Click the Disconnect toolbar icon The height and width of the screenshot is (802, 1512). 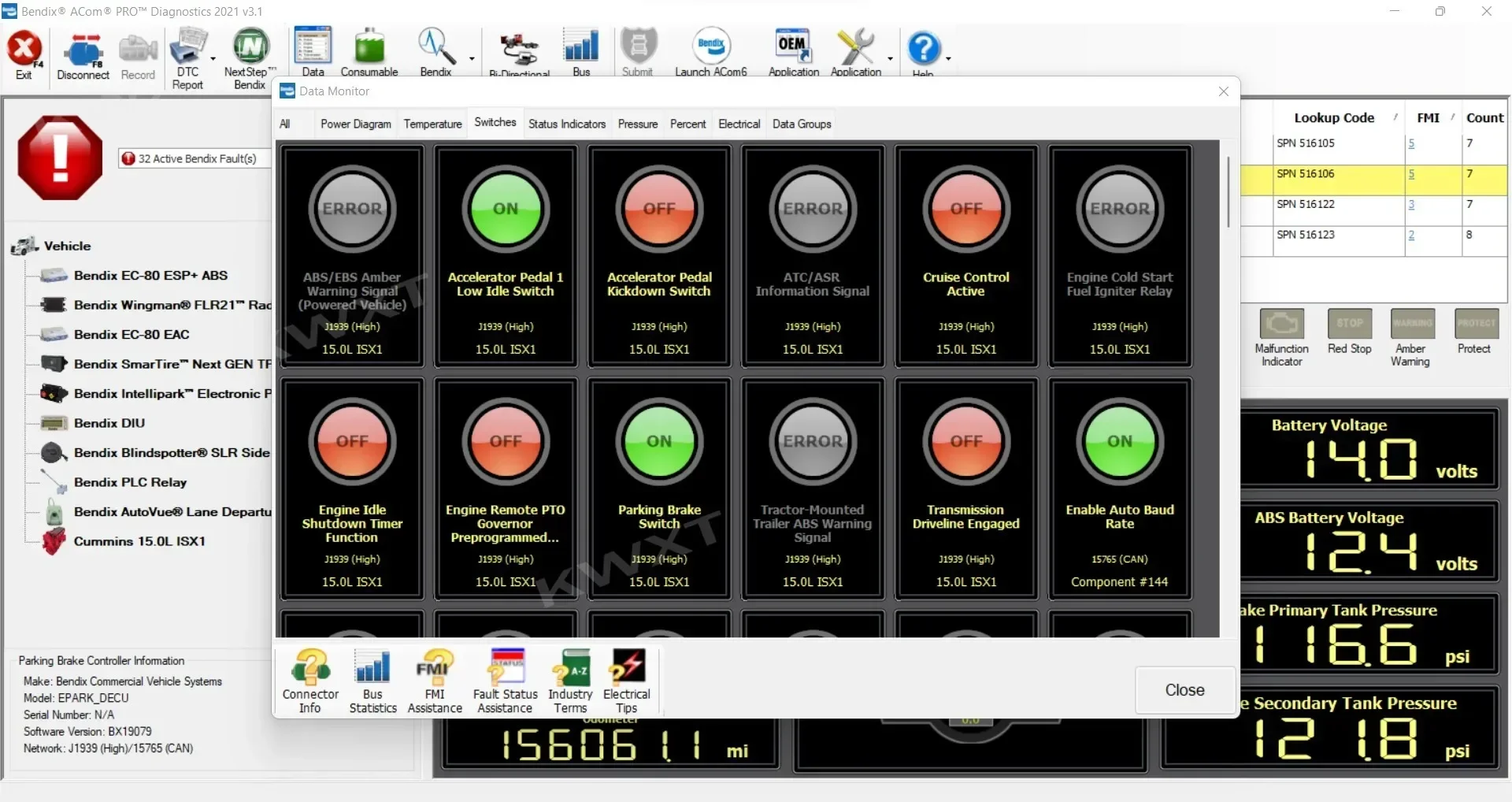click(x=83, y=57)
